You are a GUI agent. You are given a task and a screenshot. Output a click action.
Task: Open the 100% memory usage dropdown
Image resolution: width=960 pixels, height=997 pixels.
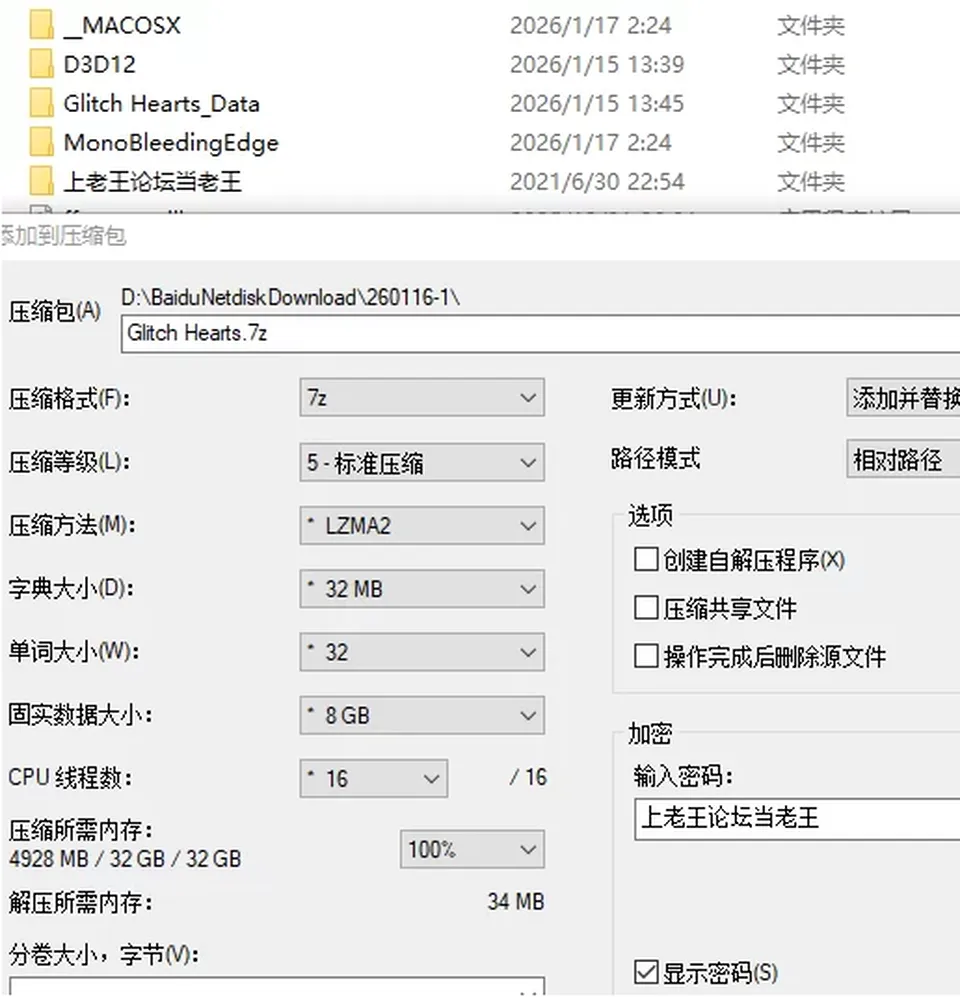(472, 849)
